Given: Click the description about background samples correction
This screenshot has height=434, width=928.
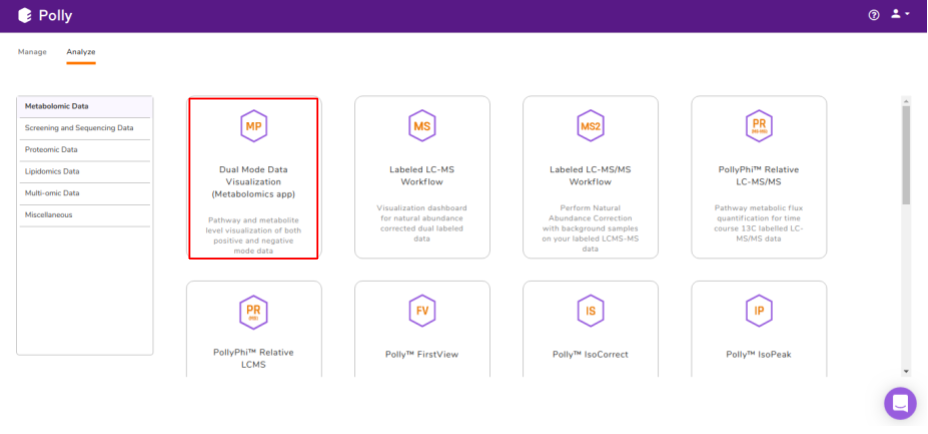Looking at the screenshot, I should [x=591, y=229].
